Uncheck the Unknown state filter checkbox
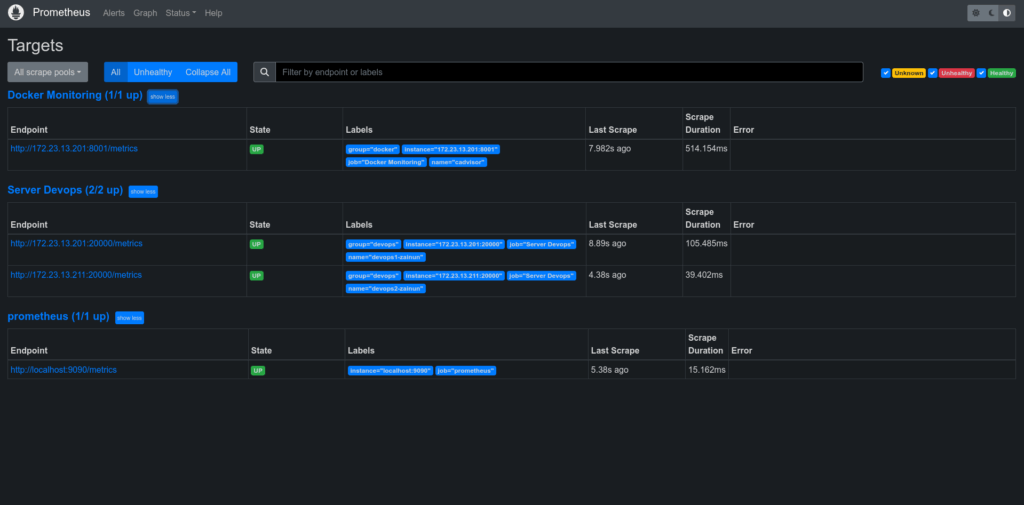The height and width of the screenshot is (505, 1024). 886,73
